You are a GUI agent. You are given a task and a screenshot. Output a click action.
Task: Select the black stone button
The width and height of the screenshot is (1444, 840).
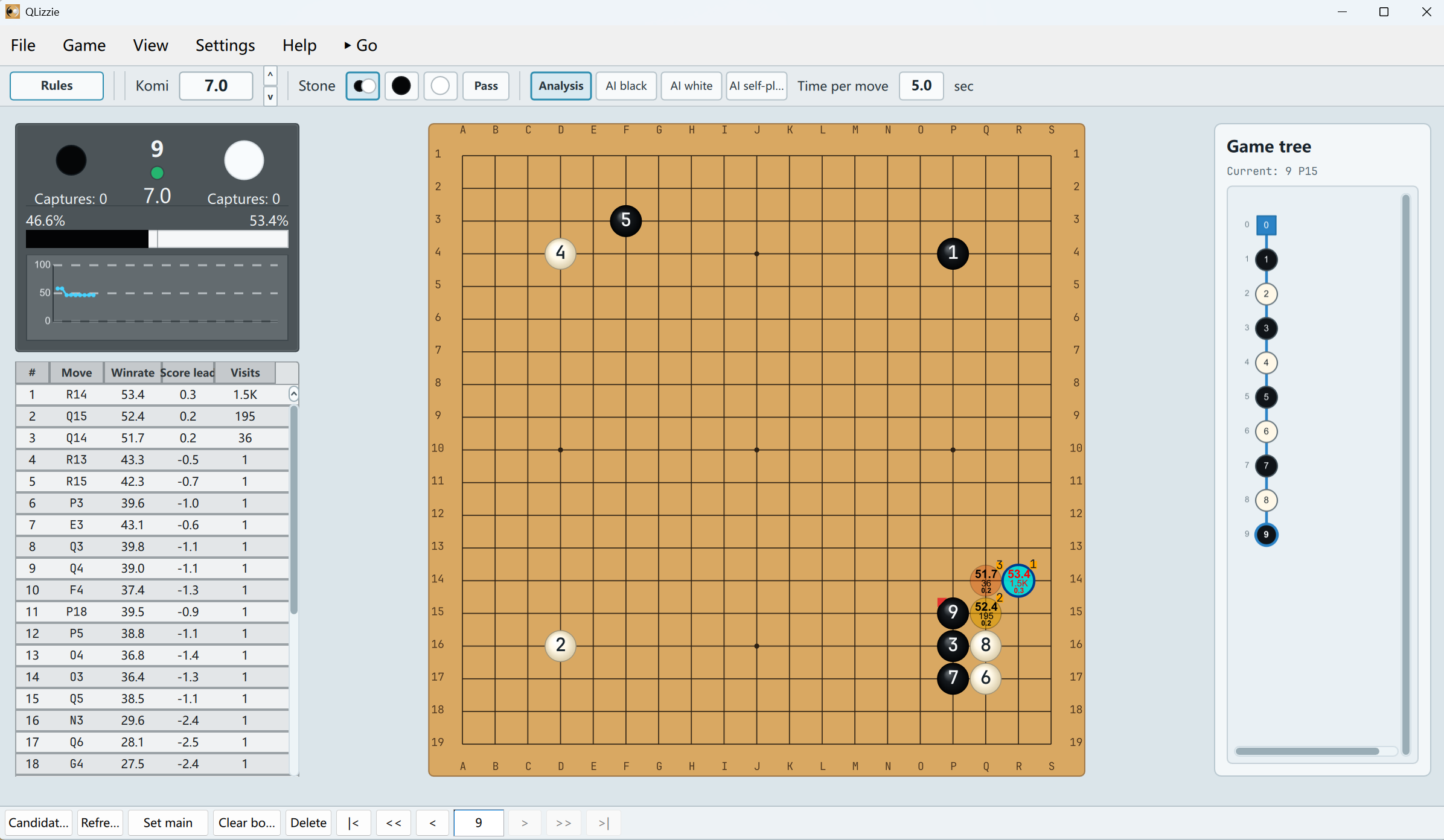click(x=401, y=86)
